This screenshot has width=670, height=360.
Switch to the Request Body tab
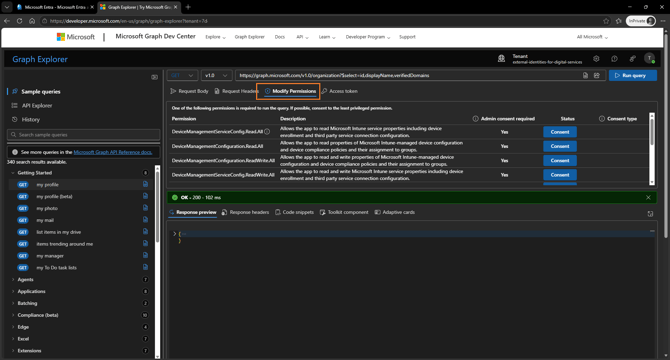[189, 91]
